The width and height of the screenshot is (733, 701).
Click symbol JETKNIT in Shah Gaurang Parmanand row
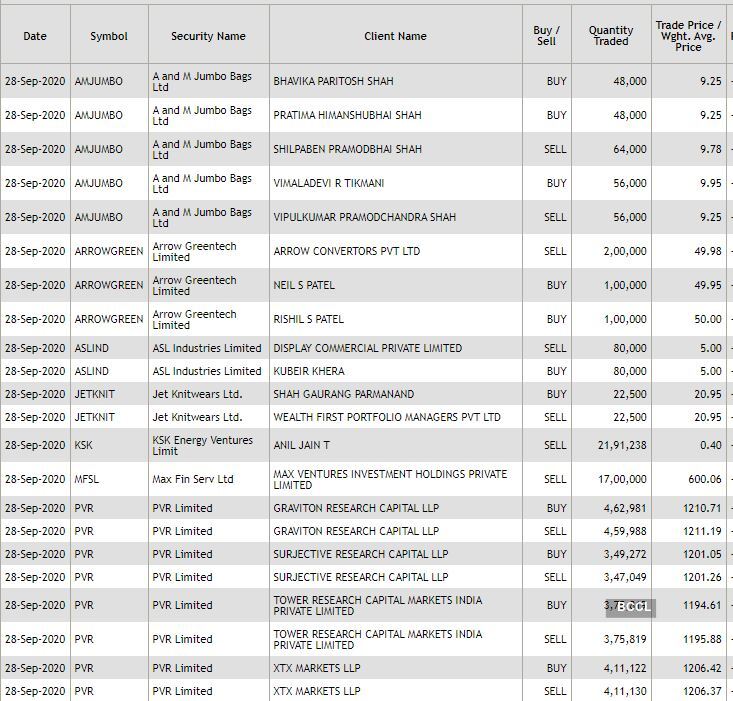[x=94, y=394]
